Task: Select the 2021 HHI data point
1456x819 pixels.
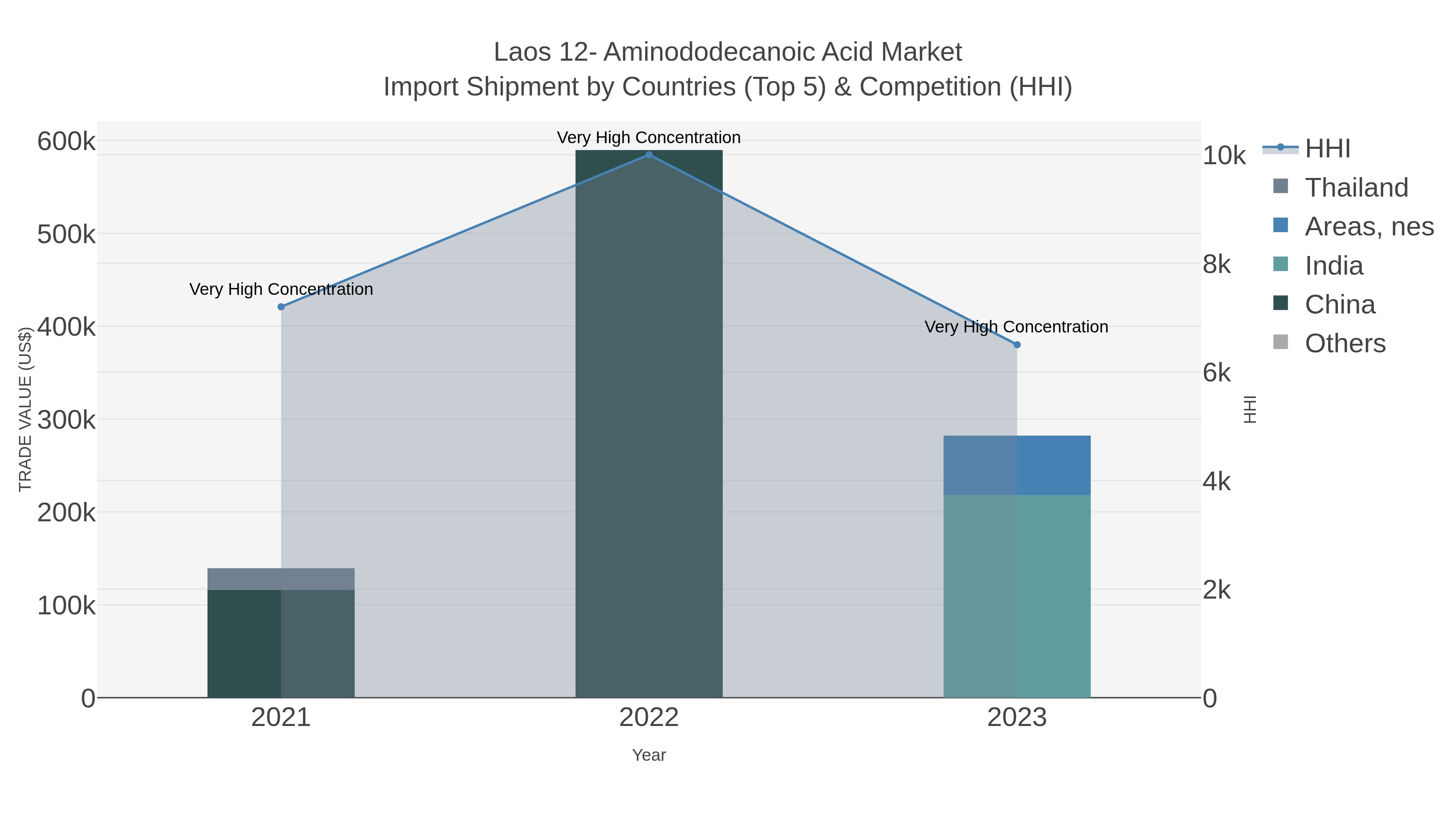Action: [281, 307]
